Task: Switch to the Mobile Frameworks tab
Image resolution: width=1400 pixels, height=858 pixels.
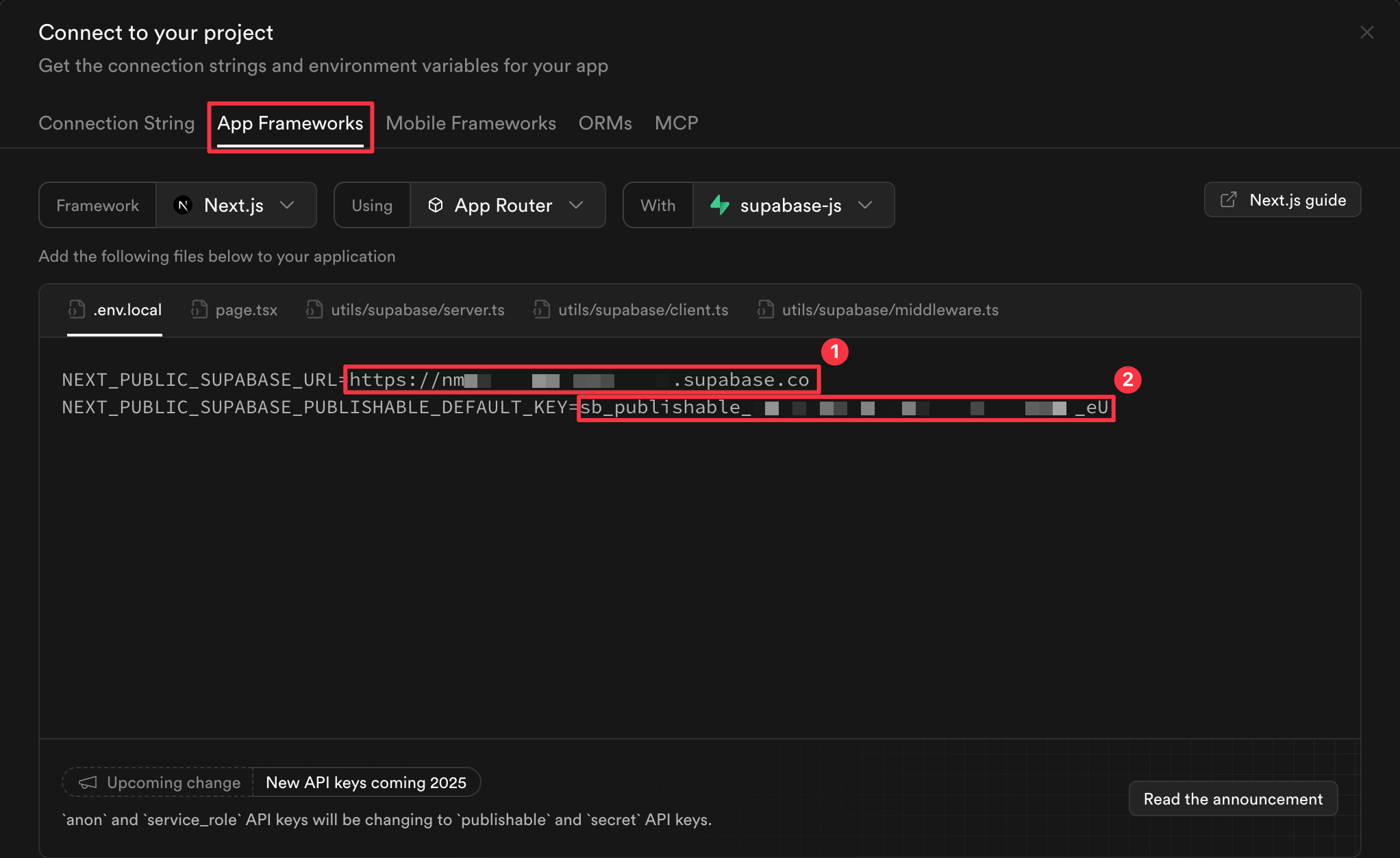Action: [471, 123]
